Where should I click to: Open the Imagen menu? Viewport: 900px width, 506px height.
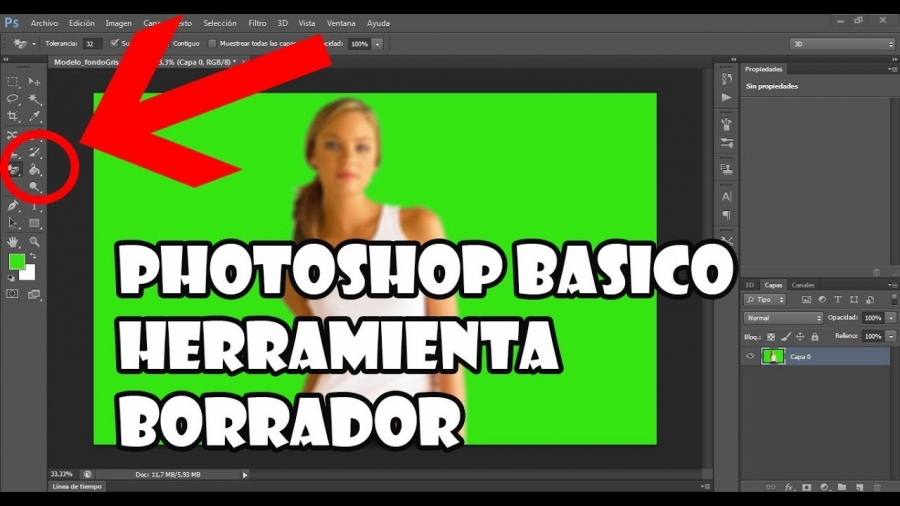pos(118,24)
